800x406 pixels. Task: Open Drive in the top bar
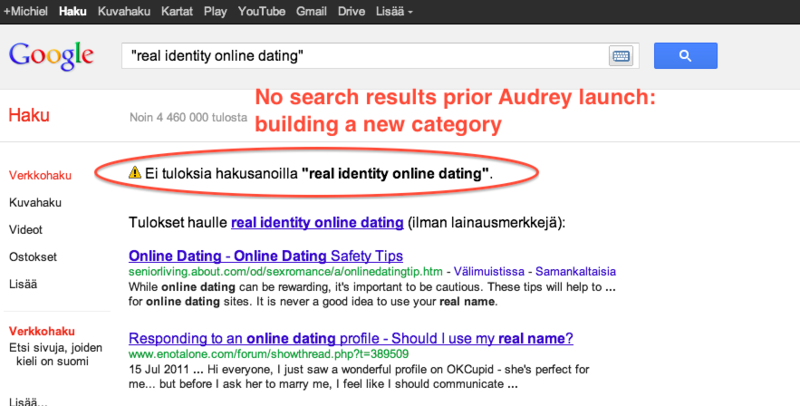pos(351,11)
